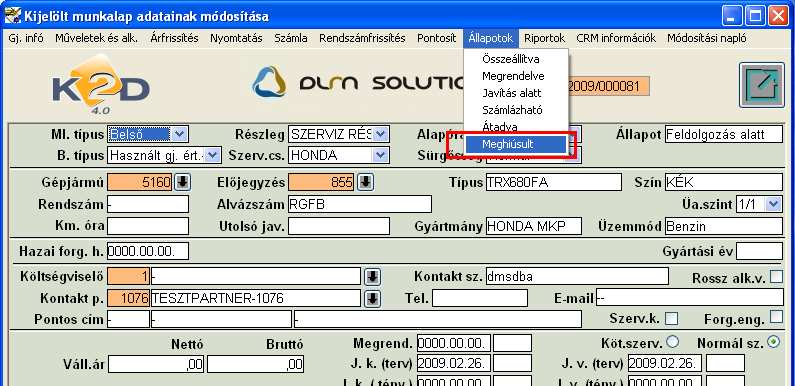This screenshot has height=386, width=795.
Task: Click the Üzemmód field Benzin
Action: point(724,226)
